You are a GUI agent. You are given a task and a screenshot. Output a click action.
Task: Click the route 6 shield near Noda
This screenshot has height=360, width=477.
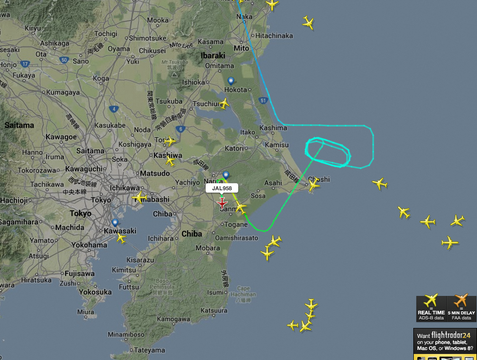[180, 129]
